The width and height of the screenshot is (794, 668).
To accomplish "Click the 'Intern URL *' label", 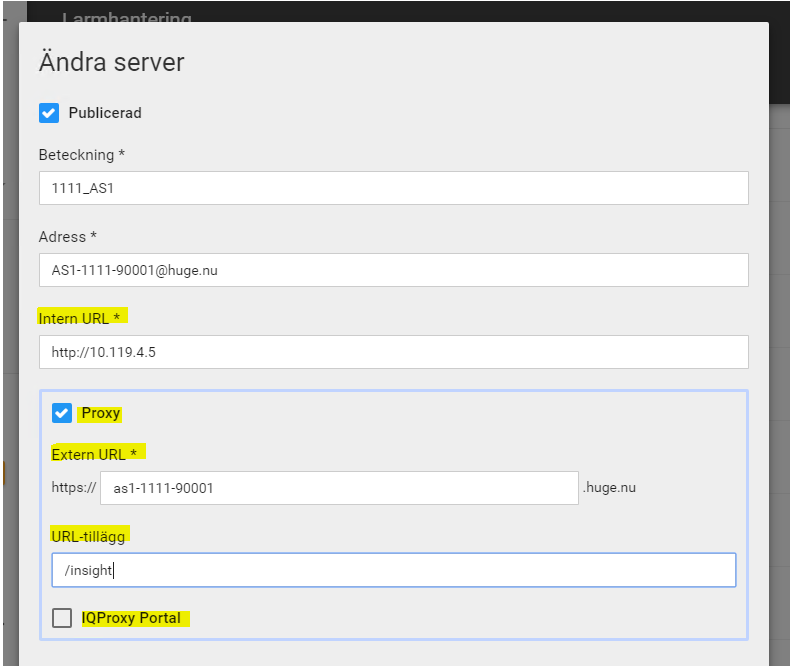I will point(79,319).
